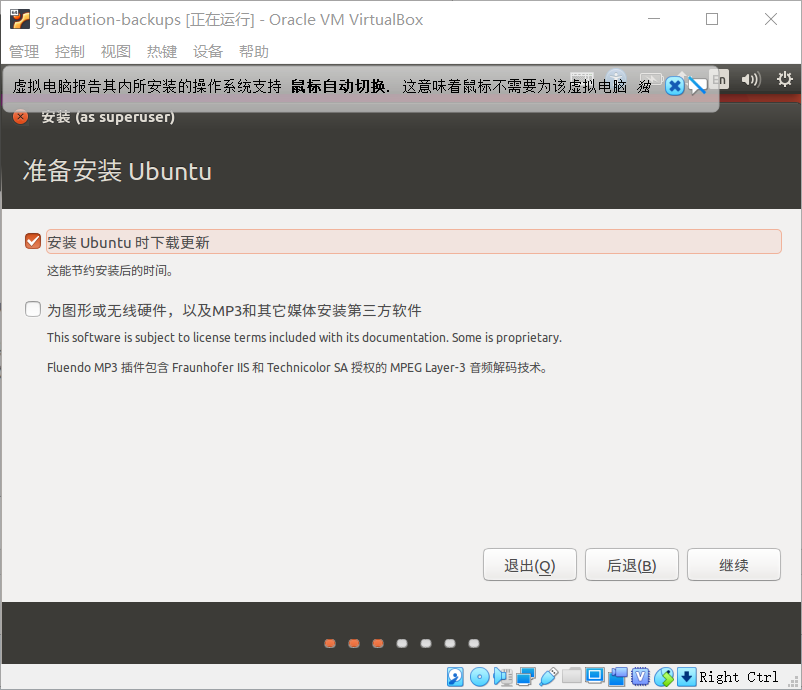Open the 帮助 menu
The height and width of the screenshot is (690, 802).
point(254,52)
